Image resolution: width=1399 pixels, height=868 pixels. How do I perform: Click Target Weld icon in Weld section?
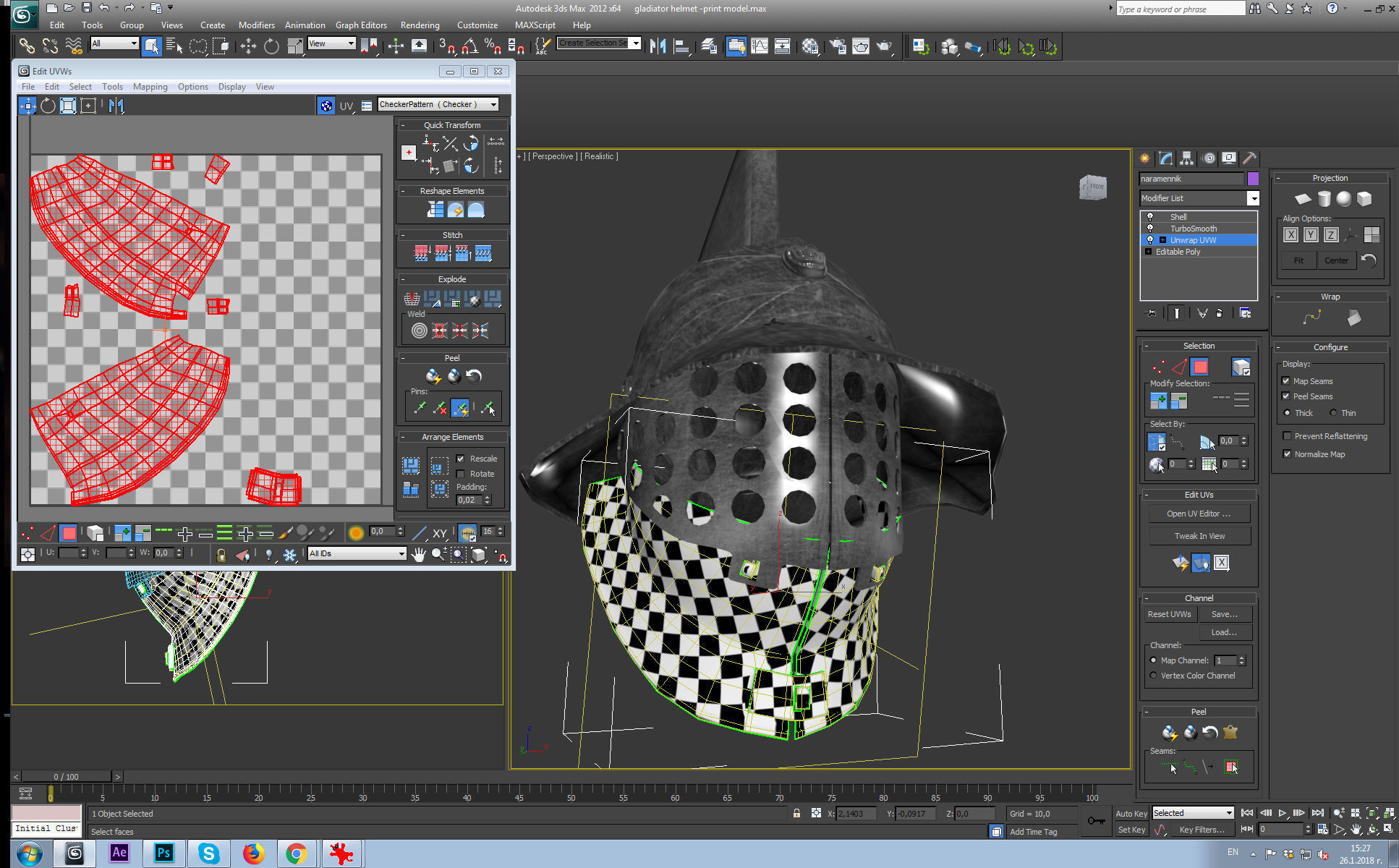[420, 331]
